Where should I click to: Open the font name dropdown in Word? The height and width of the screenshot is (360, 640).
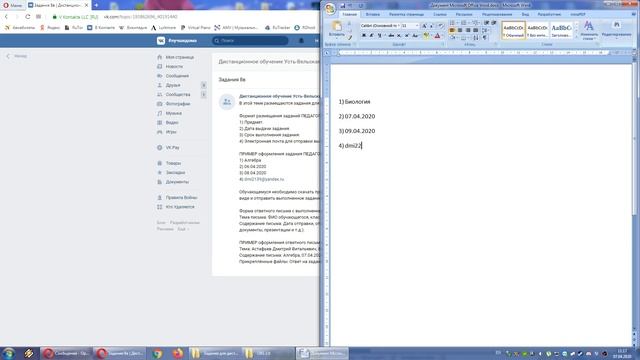click(x=399, y=26)
